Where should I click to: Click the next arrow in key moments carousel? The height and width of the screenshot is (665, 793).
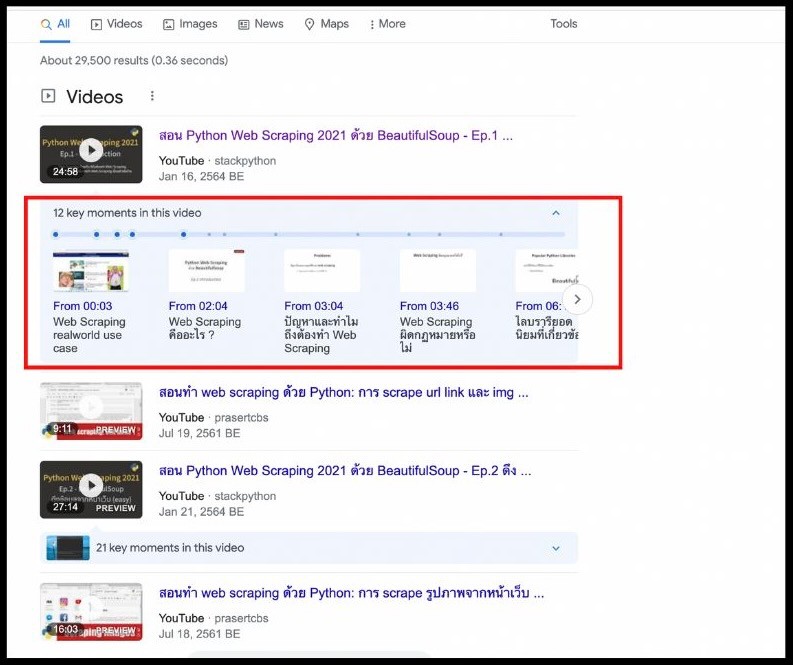click(x=577, y=299)
